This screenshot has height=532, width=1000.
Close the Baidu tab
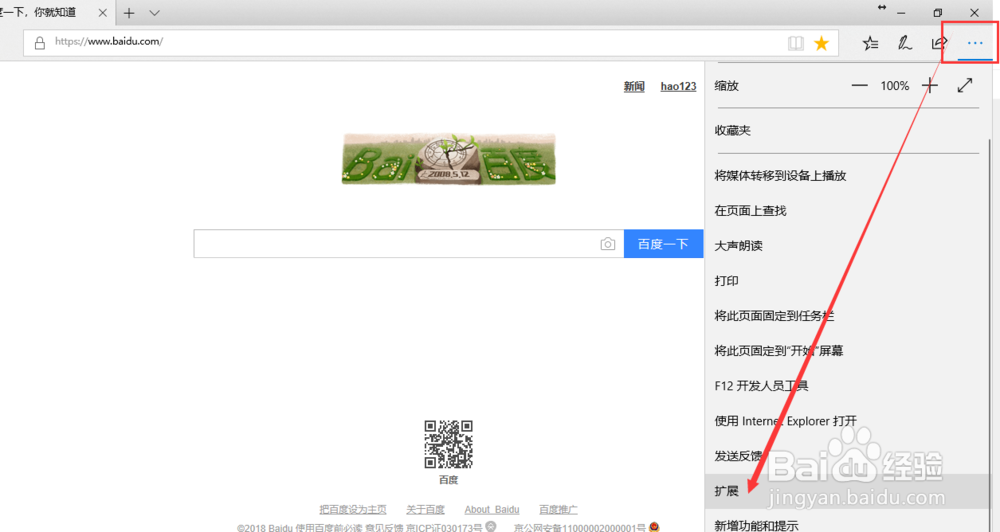[x=102, y=13]
